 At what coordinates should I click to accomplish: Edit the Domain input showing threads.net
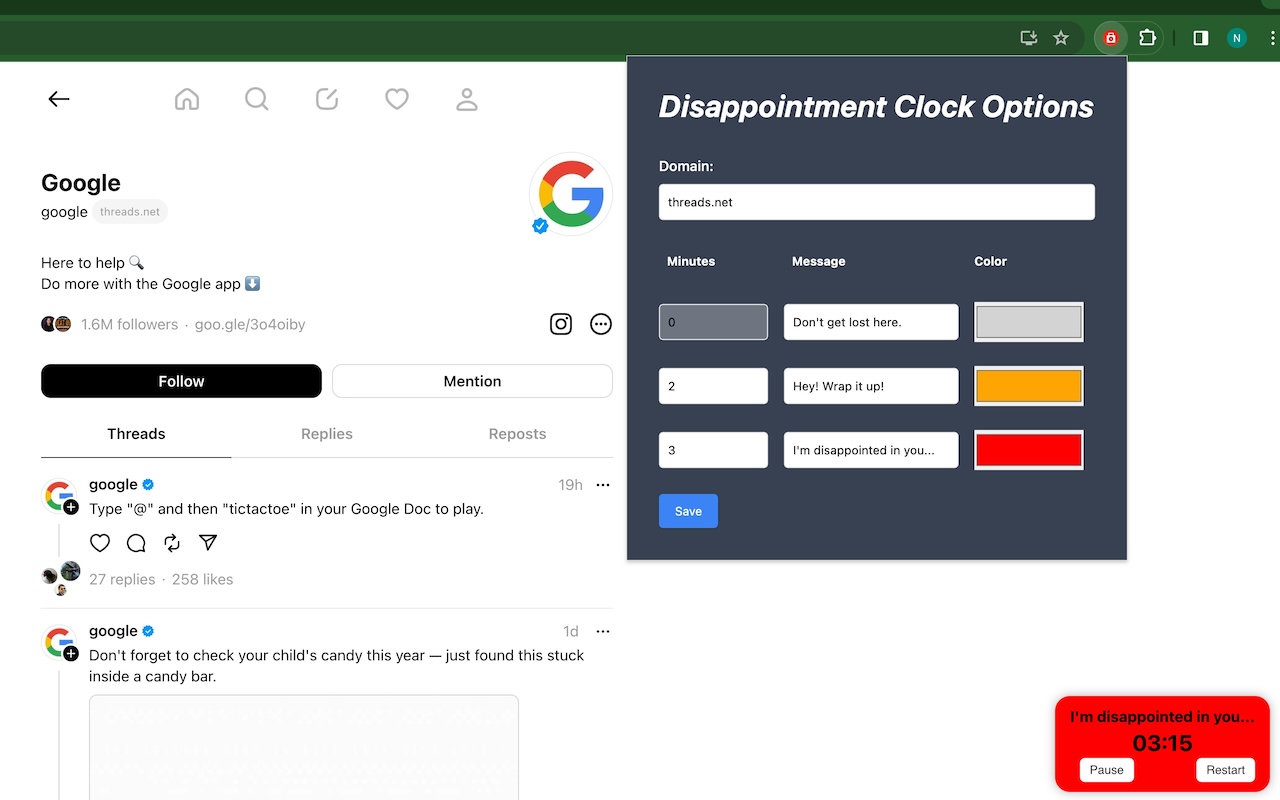click(x=876, y=201)
